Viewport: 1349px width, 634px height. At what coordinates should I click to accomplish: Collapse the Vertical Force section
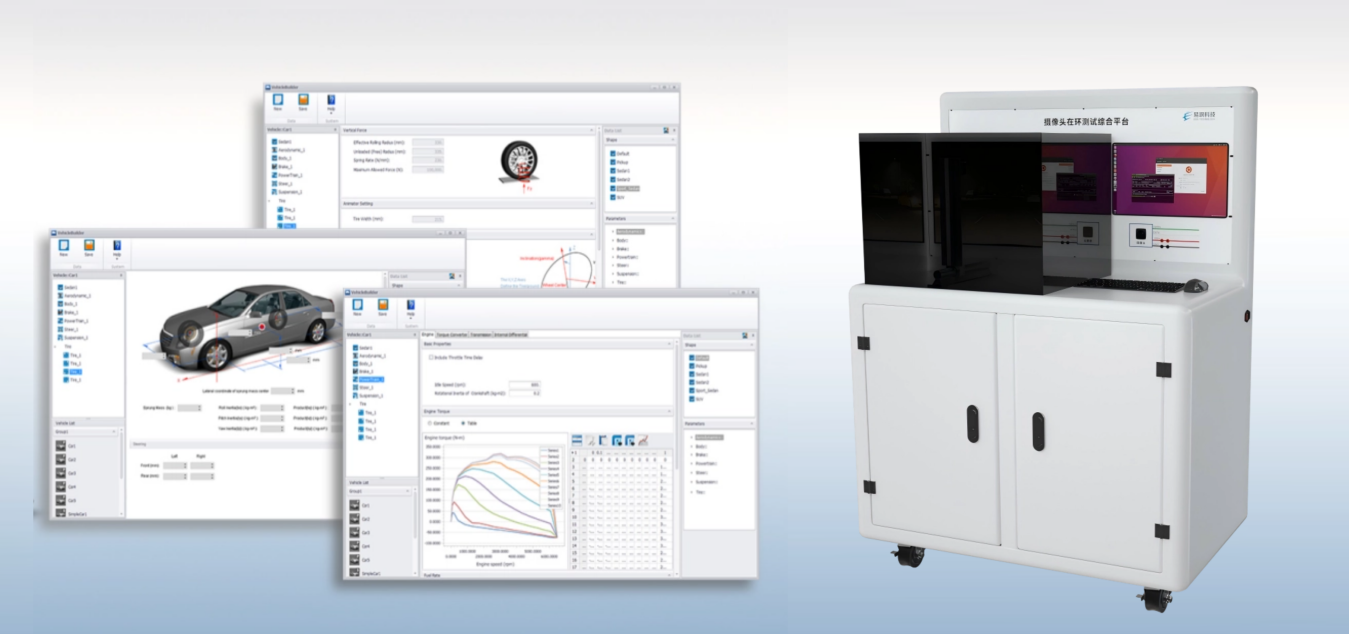click(592, 131)
